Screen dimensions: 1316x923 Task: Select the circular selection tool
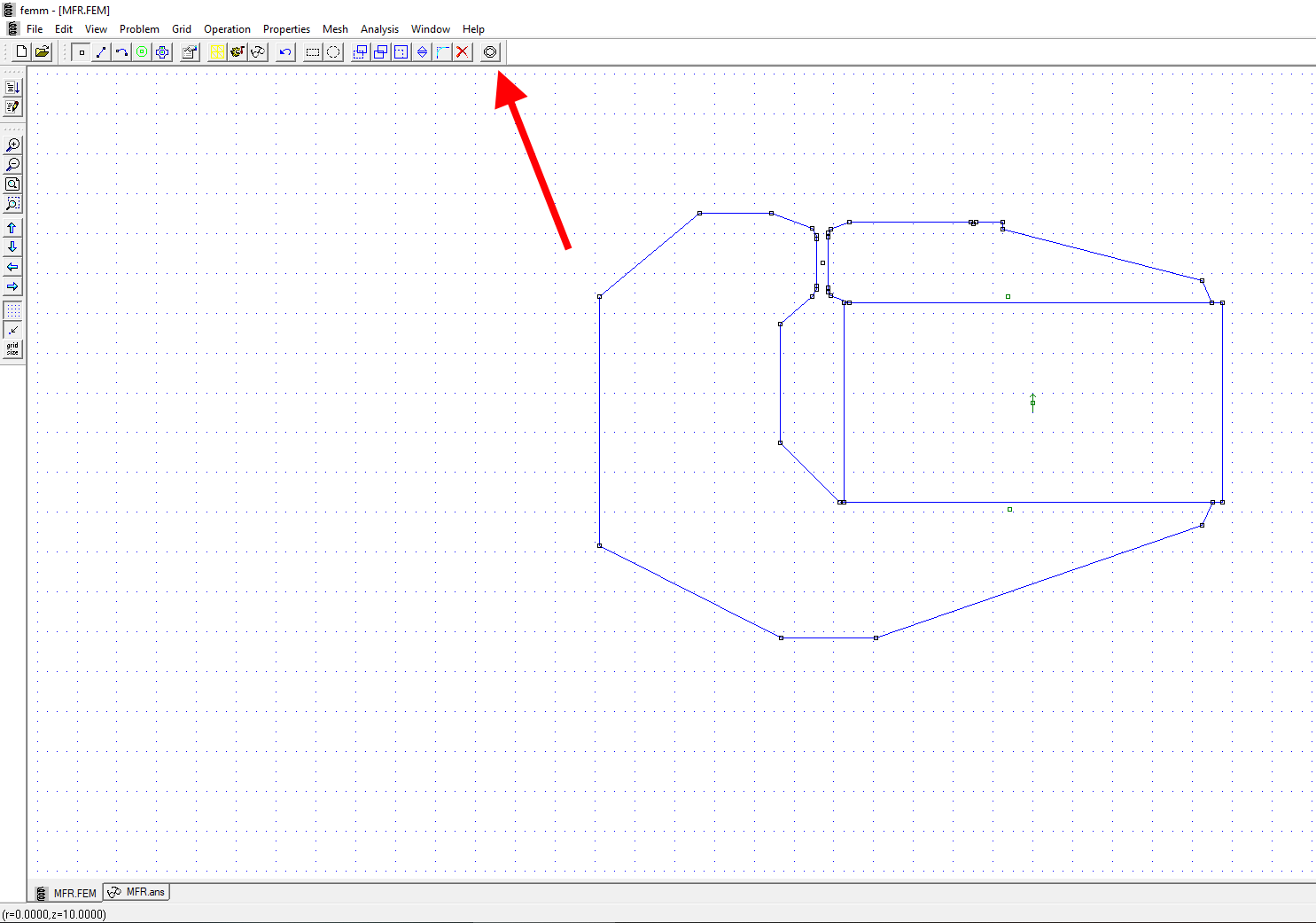tap(333, 51)
